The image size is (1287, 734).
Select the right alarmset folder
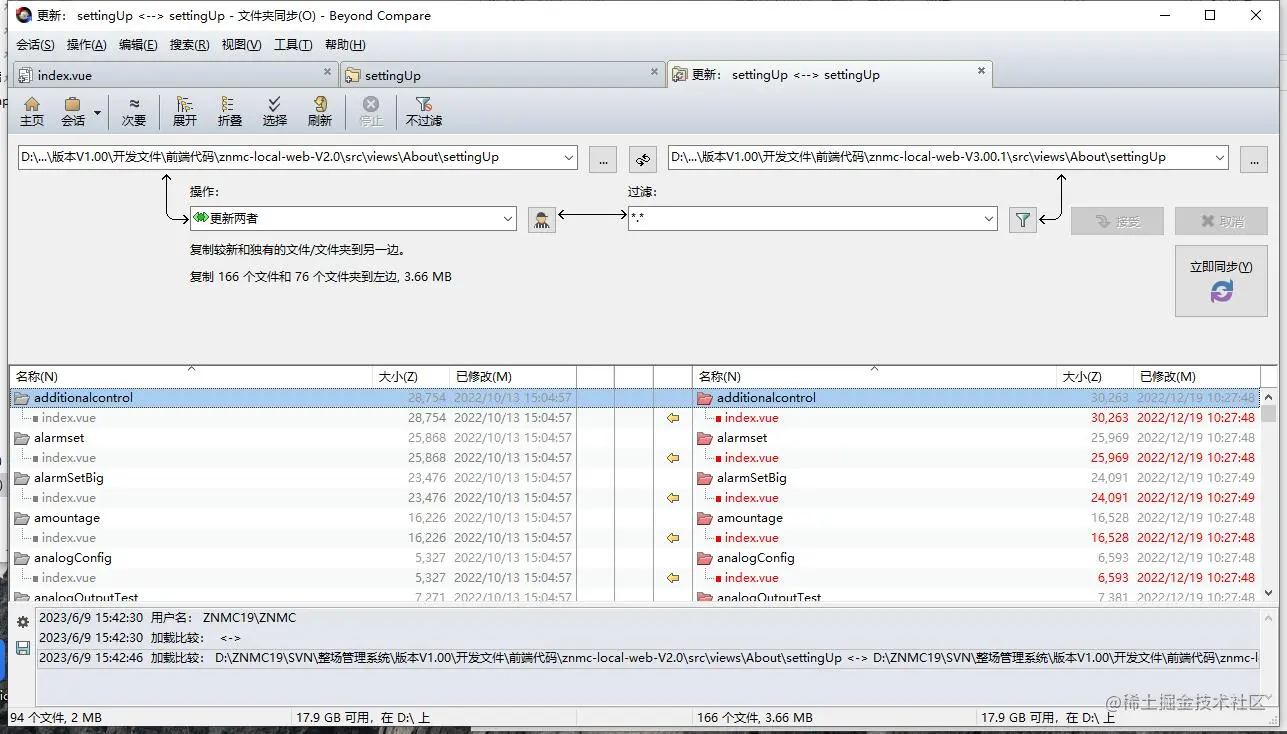click(x=742, y=438)
